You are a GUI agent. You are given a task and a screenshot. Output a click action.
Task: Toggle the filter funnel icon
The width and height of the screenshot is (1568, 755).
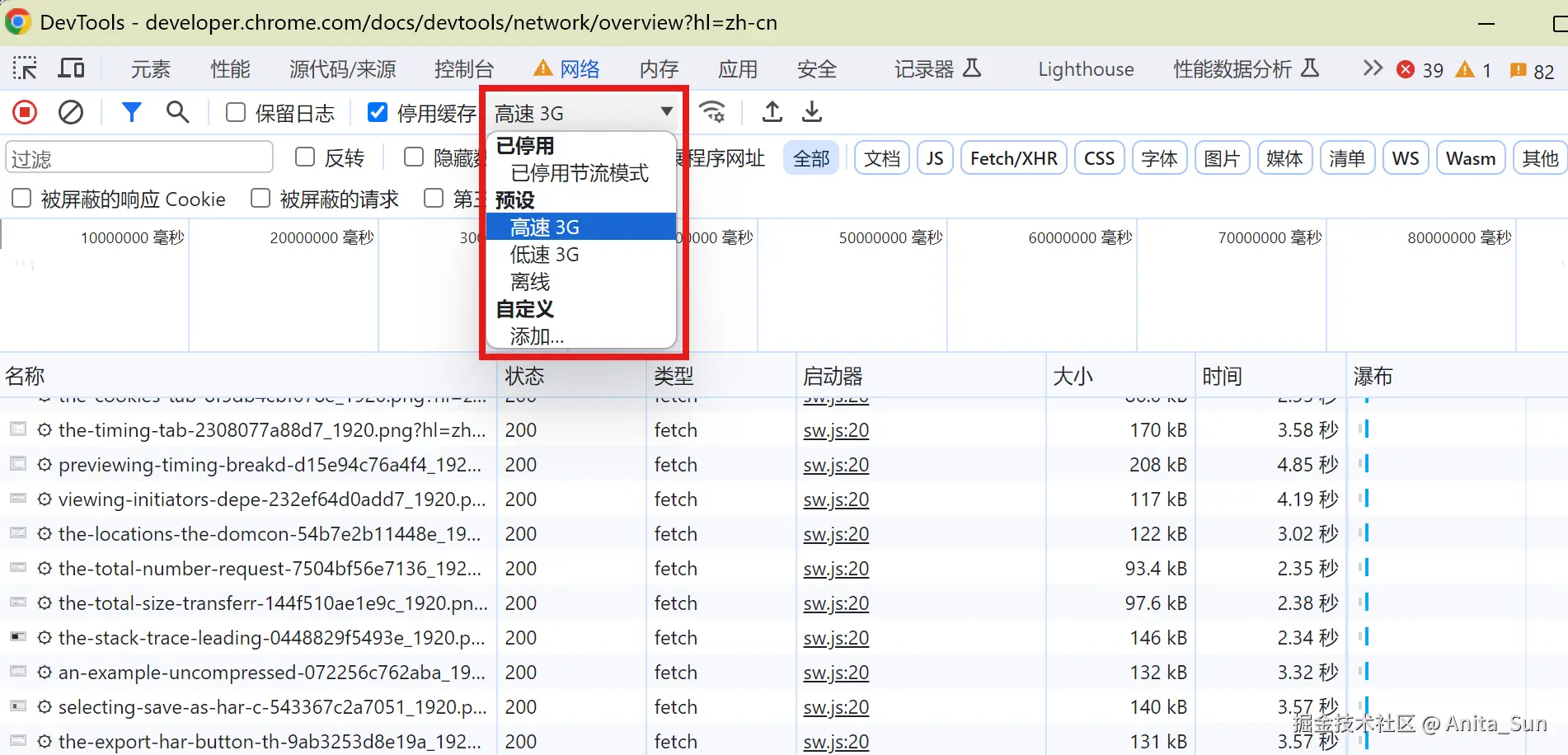[x=131, y=112]
